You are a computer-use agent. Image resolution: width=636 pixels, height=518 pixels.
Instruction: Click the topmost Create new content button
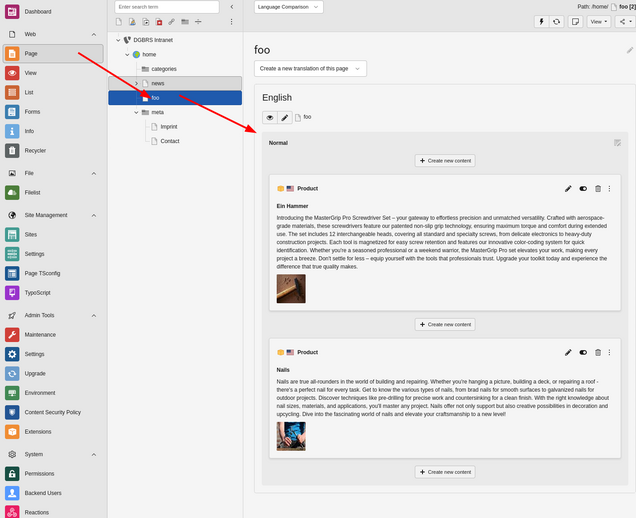[x=445, y=160]
